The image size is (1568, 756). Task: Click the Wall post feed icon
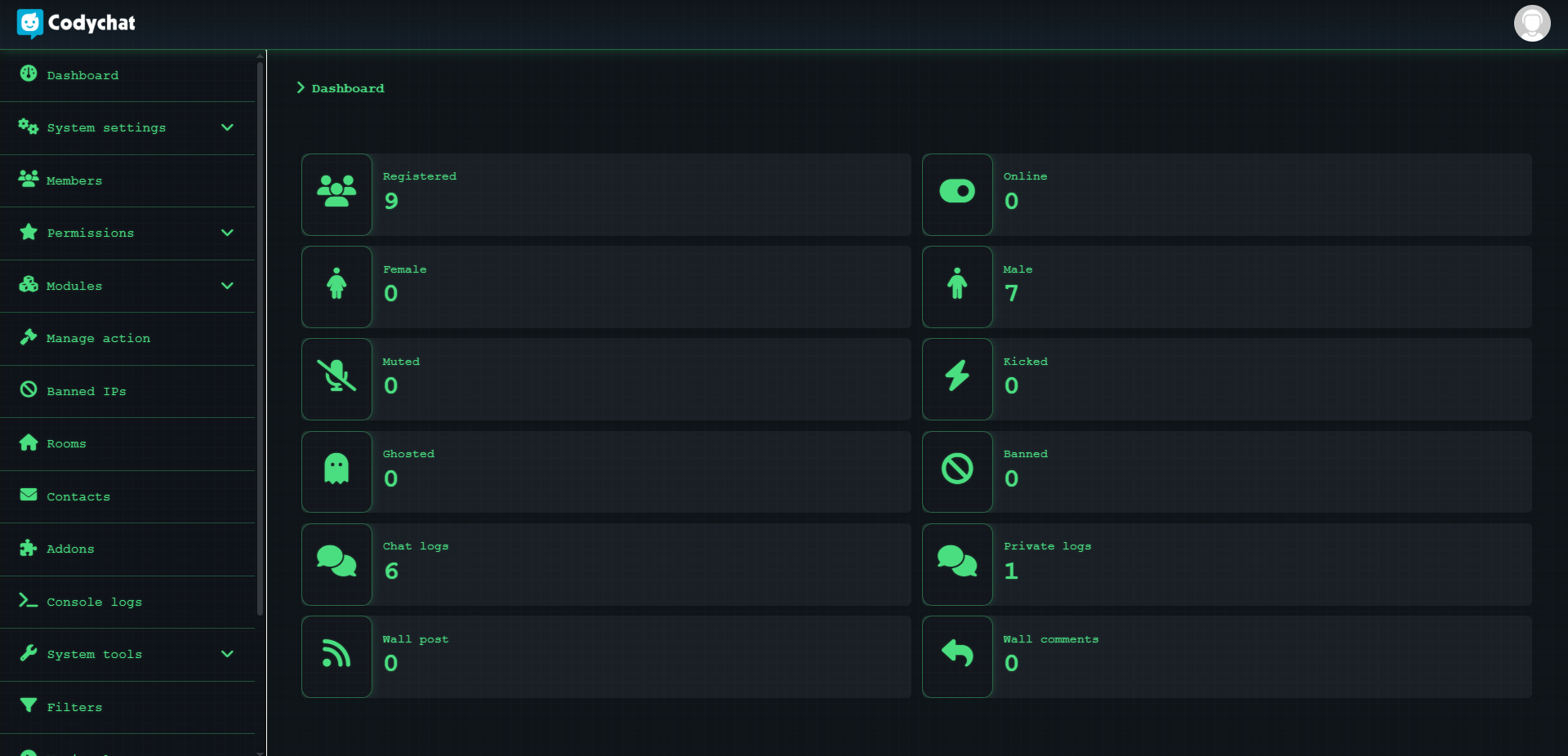click(336, 654)
